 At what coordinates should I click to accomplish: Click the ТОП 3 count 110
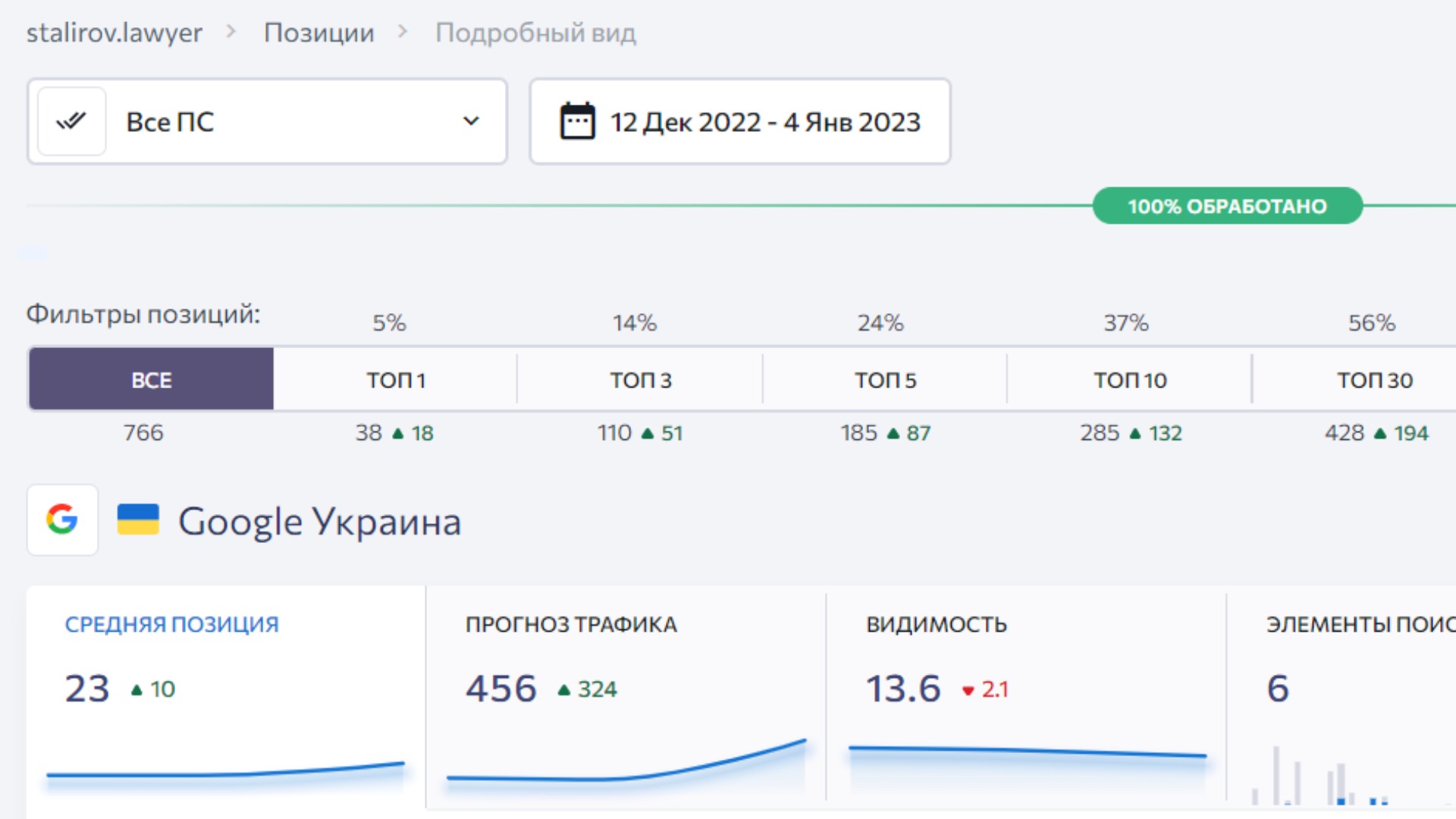click(614, 432)
